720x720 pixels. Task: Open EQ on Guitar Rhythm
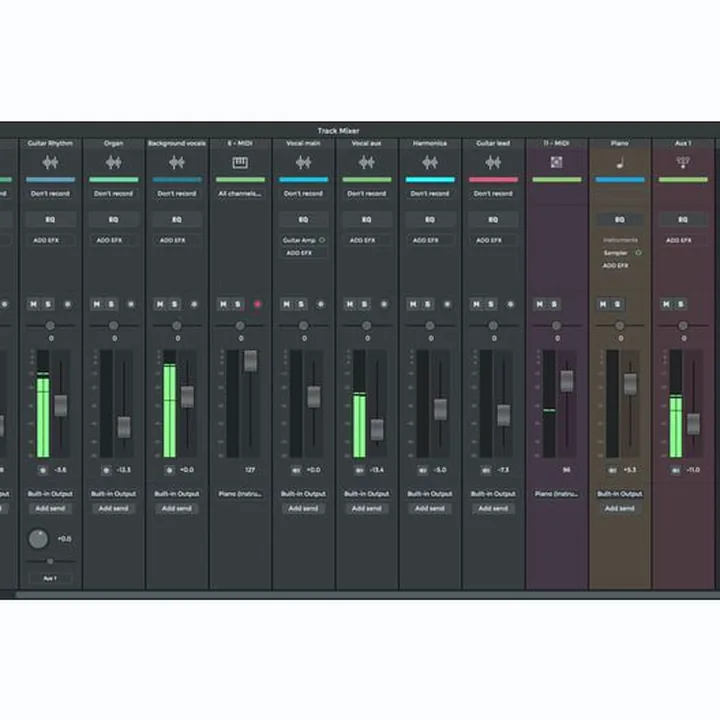pos(50,219)
